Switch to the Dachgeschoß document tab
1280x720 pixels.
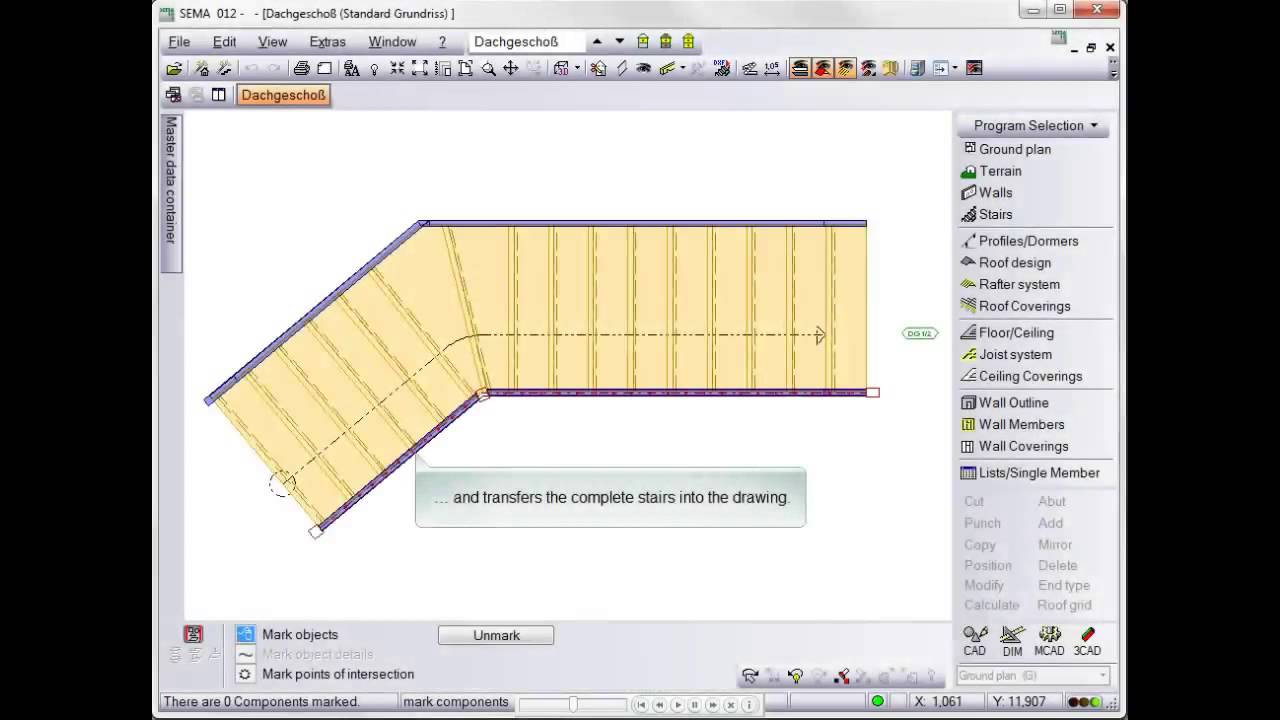coord(283,95)
